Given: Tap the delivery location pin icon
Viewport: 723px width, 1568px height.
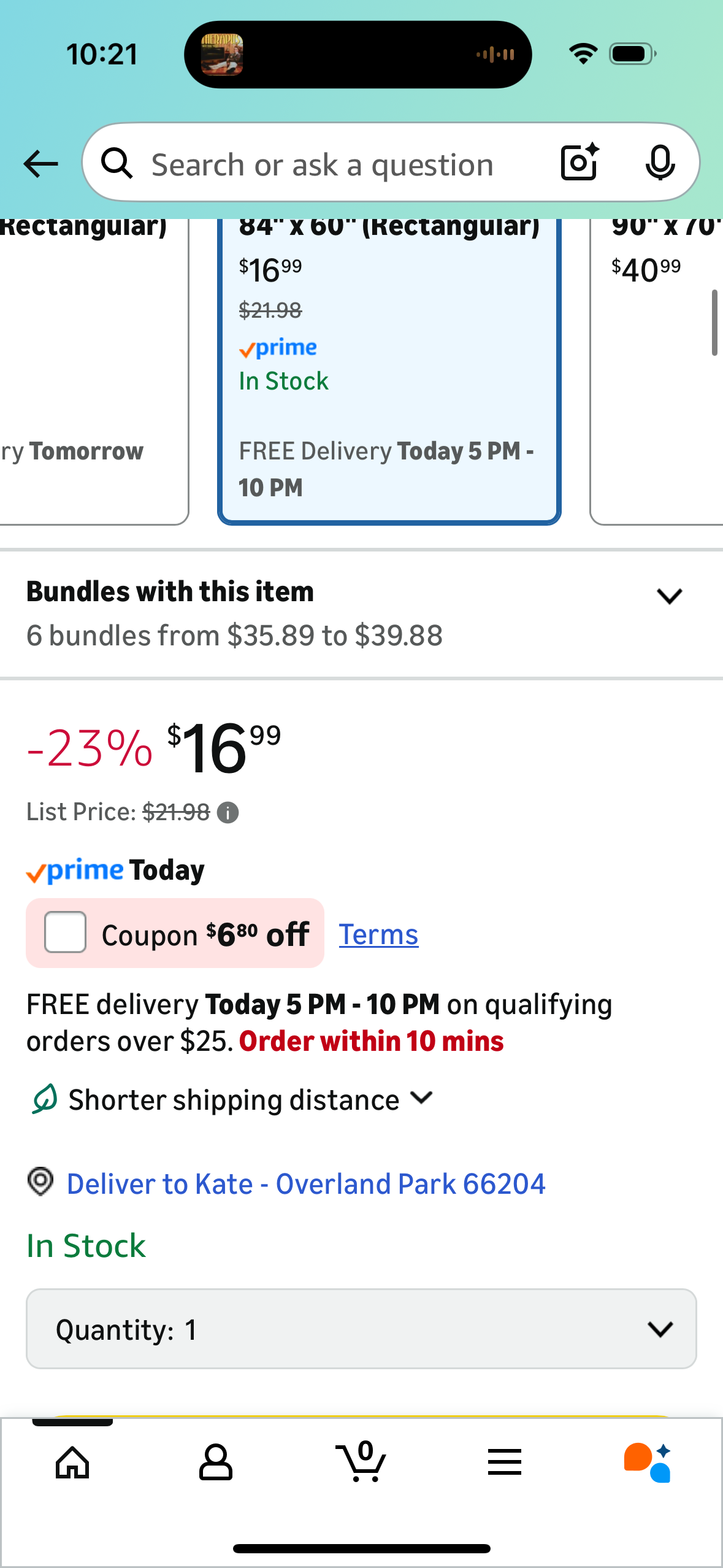Looking at the screenshot, I should [41, 1182].
